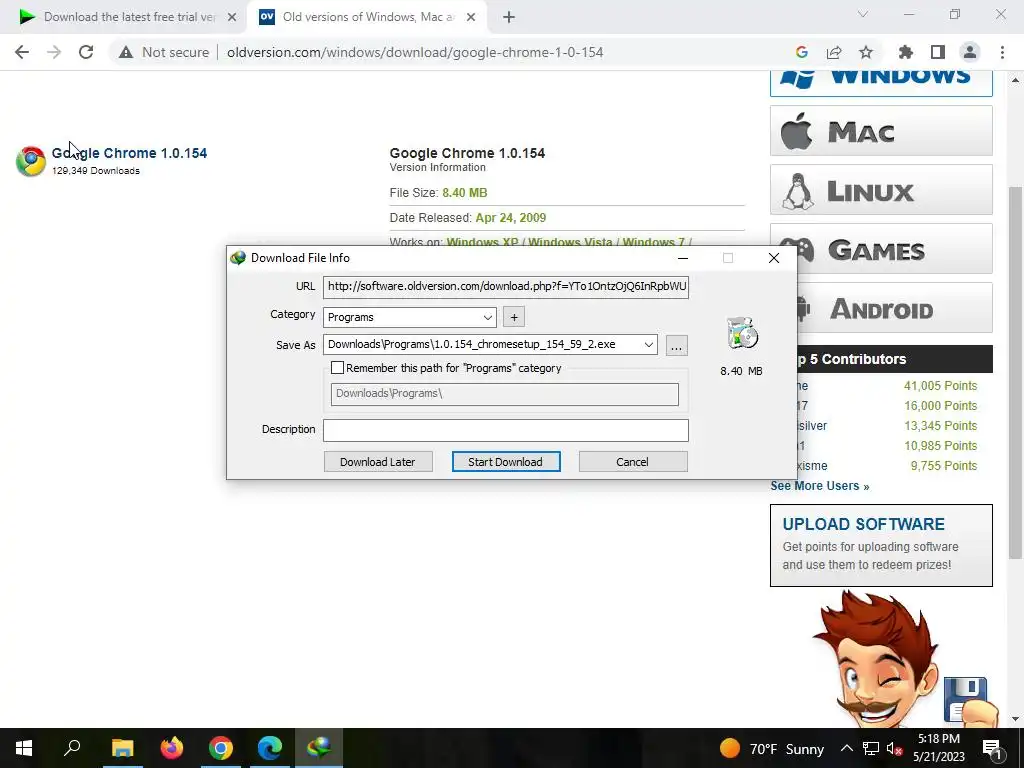Click the URL field in download dialog
The width and height of the screenshot is (1024, 768).
(x=505, y=287)
